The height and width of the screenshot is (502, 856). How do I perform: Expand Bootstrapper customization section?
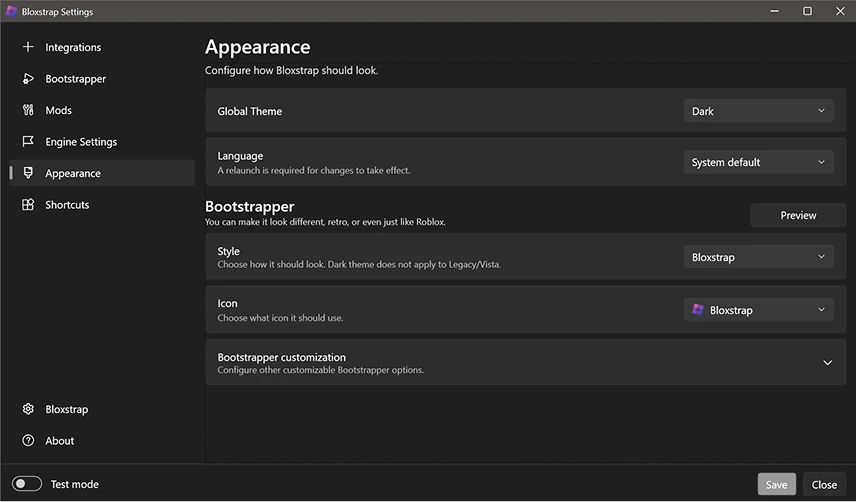[x=526, y=362]
